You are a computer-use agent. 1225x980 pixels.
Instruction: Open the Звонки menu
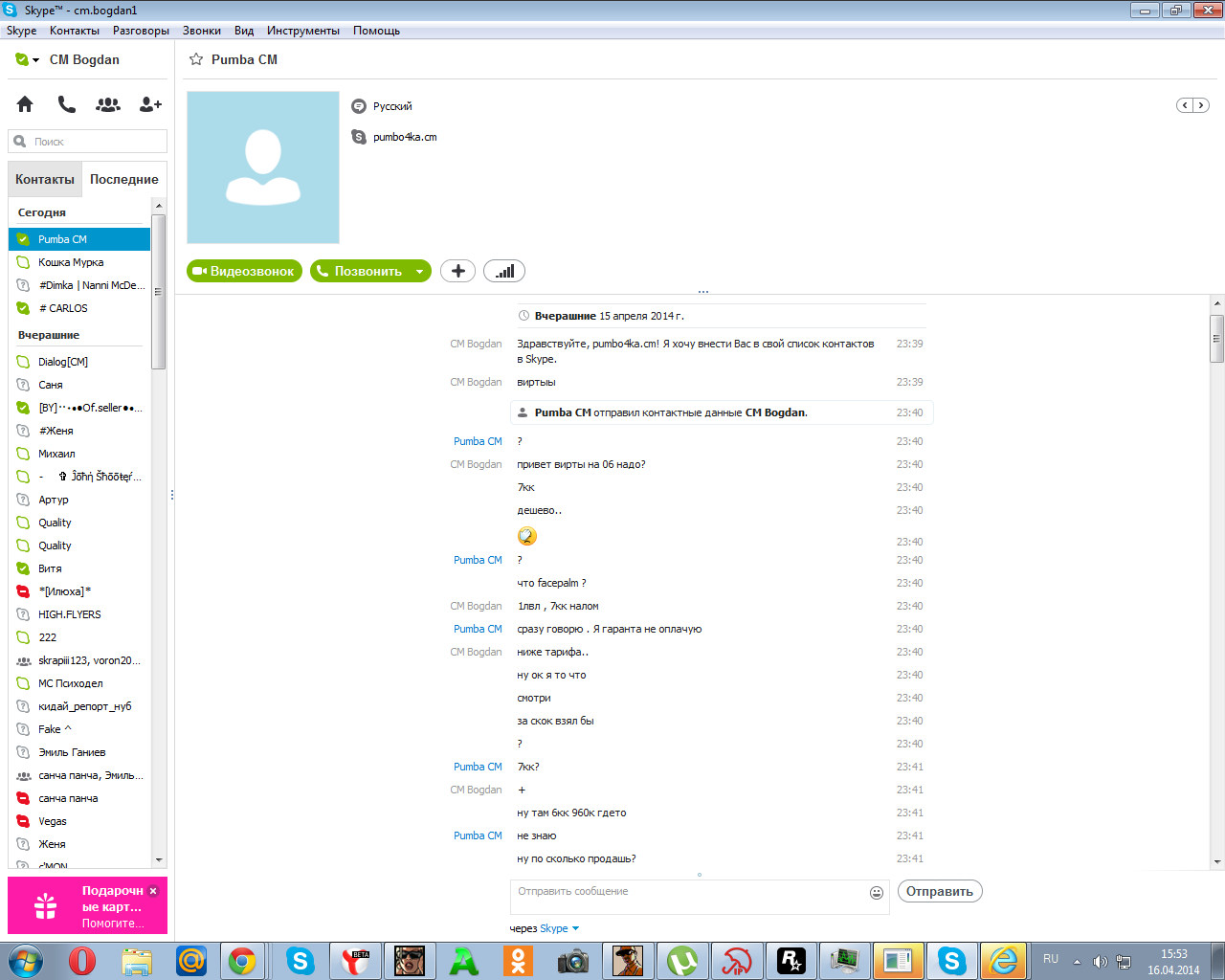coord(202,31)
